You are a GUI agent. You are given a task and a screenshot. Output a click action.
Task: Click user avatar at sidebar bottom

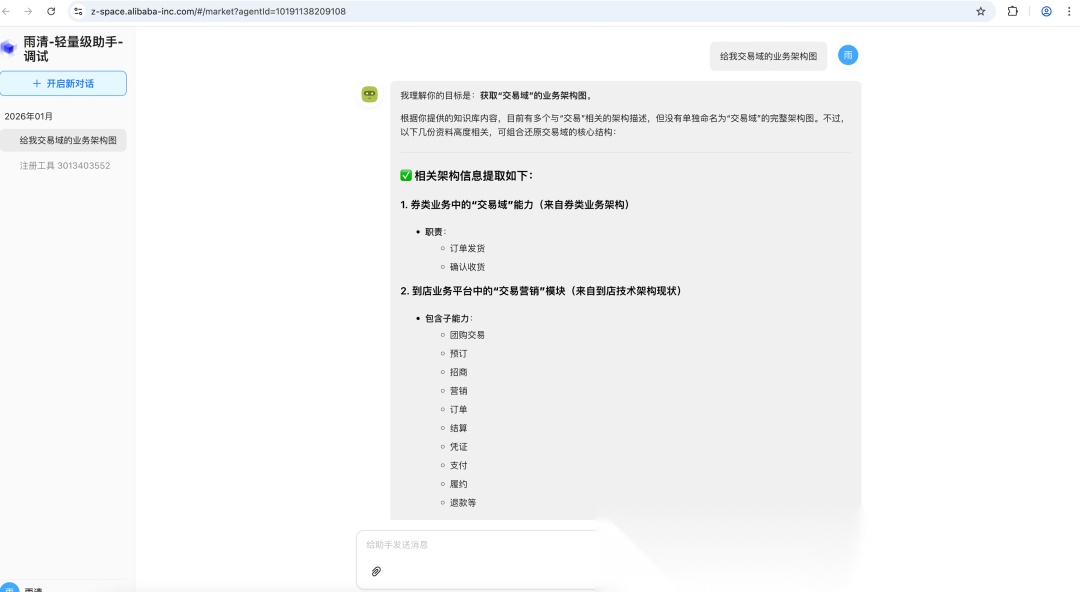click(9, 588)
